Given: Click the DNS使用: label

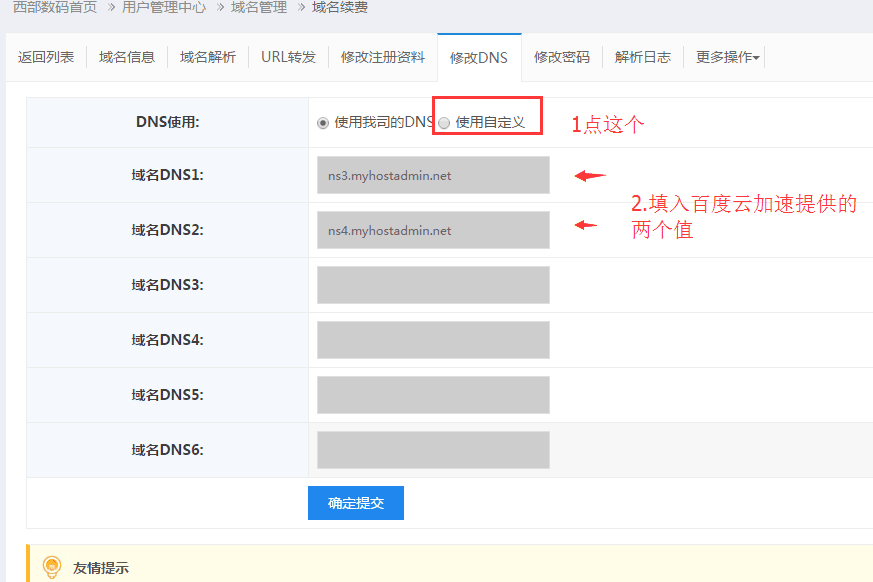Looking at the screenshot, I should click(x=168, y=122).
